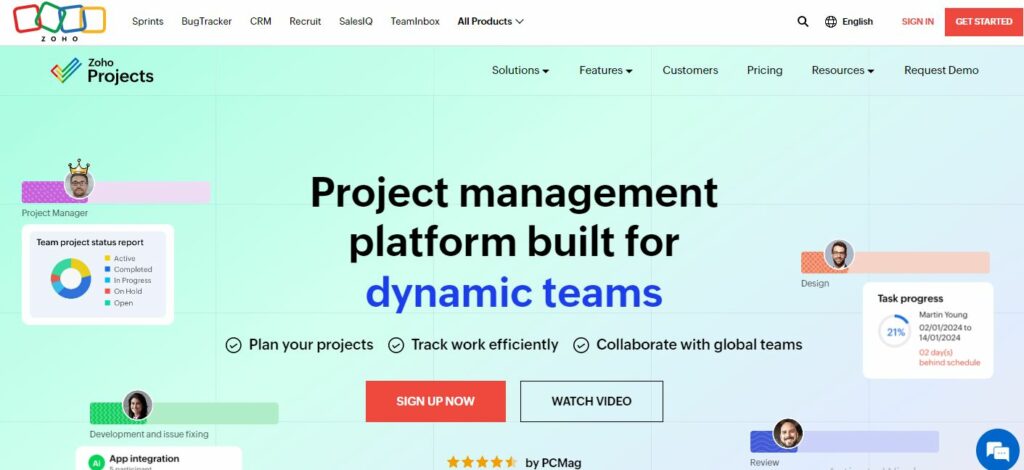Viewport: 1024px width, 470px height.
Task: Open the Zoho logo homepage
Action: point(59,21)
